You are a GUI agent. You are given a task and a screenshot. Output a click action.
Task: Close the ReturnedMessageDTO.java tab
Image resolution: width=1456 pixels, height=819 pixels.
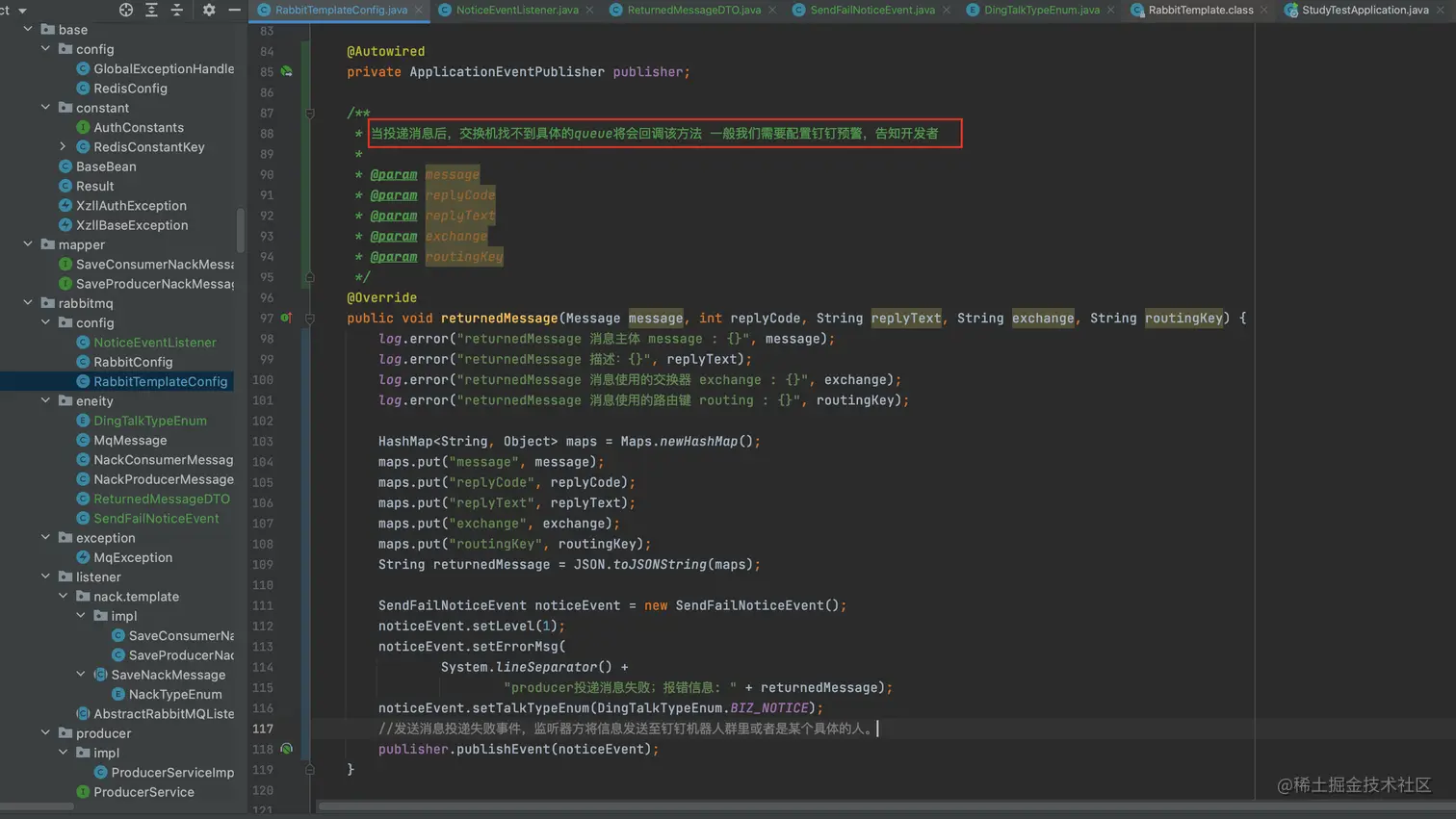point(771,10)
